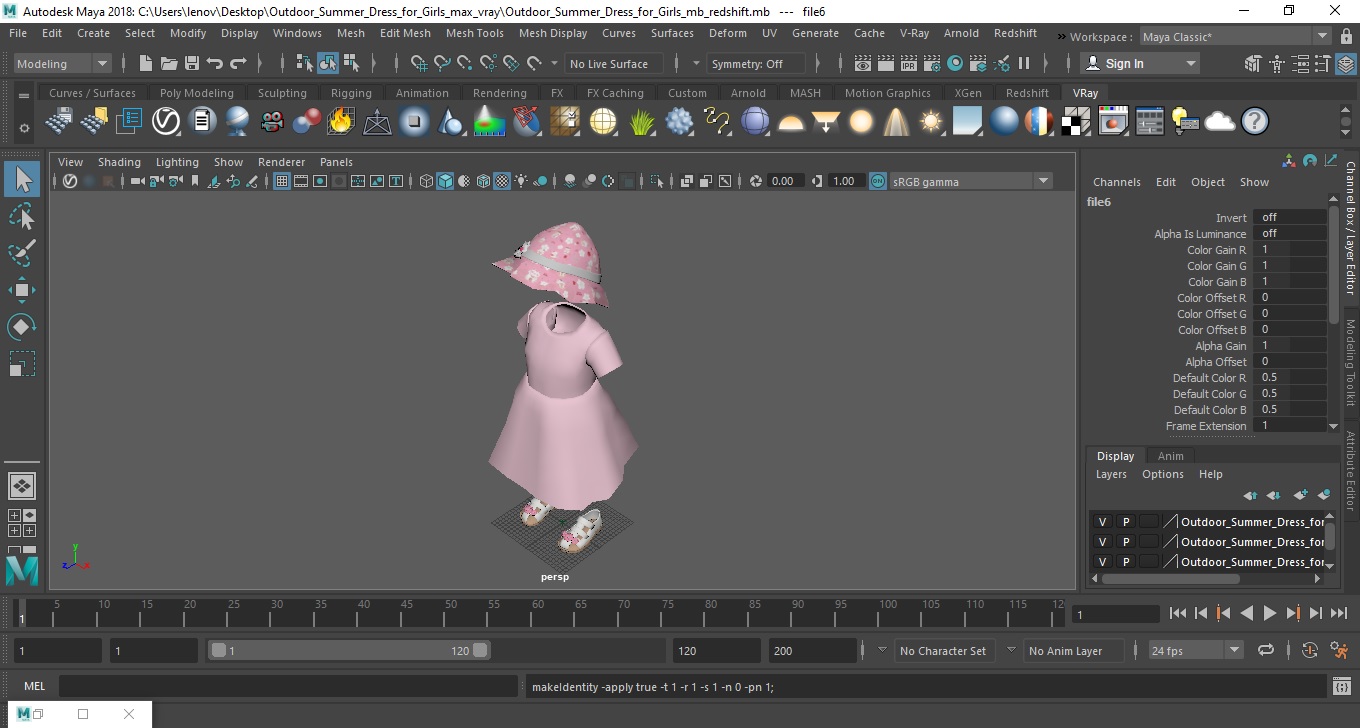The image size is (1360, 728).
Task: Click the Color Gain R value field
Action: coord(1289,250)
